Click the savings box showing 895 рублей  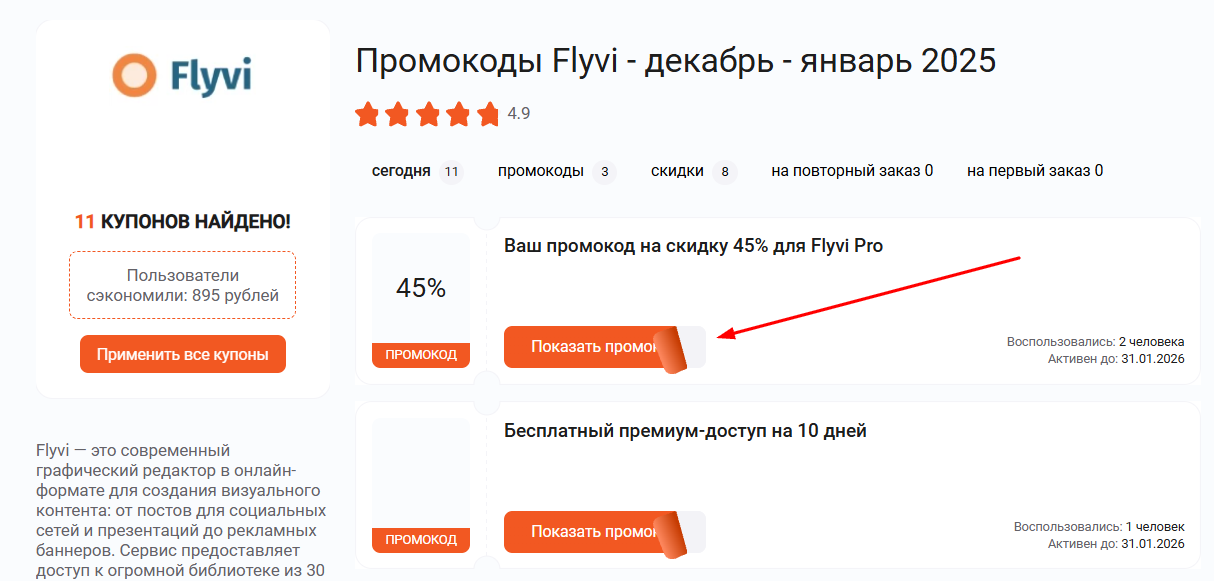(182, 285)
